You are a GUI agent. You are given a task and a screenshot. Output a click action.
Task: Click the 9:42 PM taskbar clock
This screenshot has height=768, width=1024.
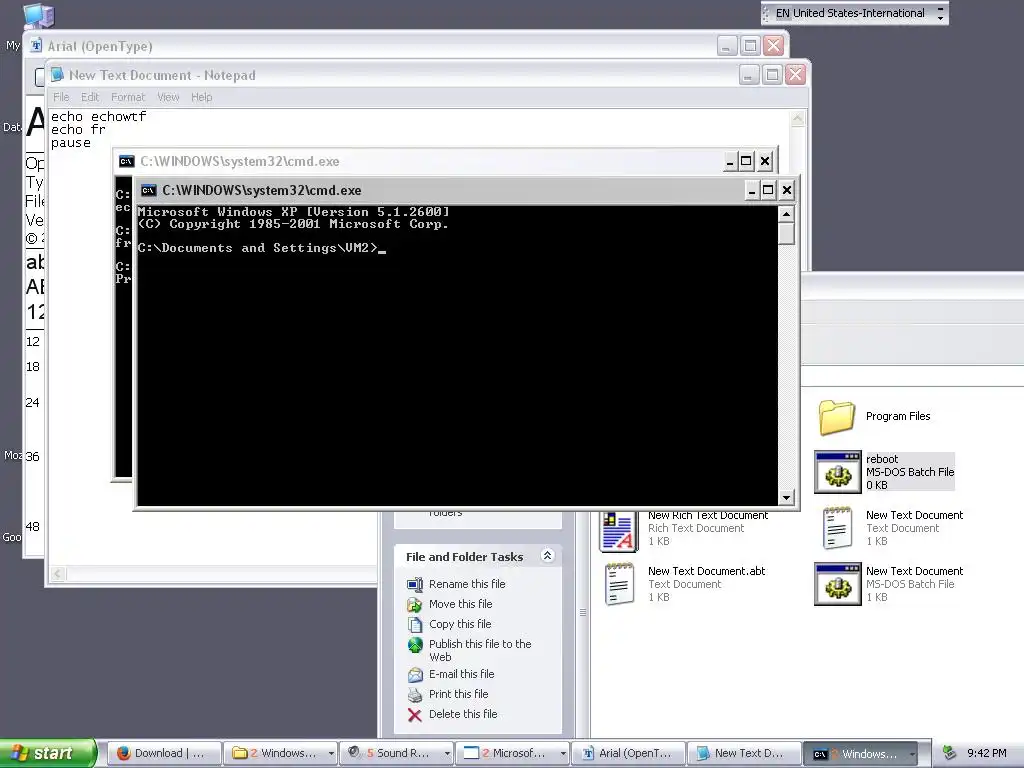pos(986,753)
